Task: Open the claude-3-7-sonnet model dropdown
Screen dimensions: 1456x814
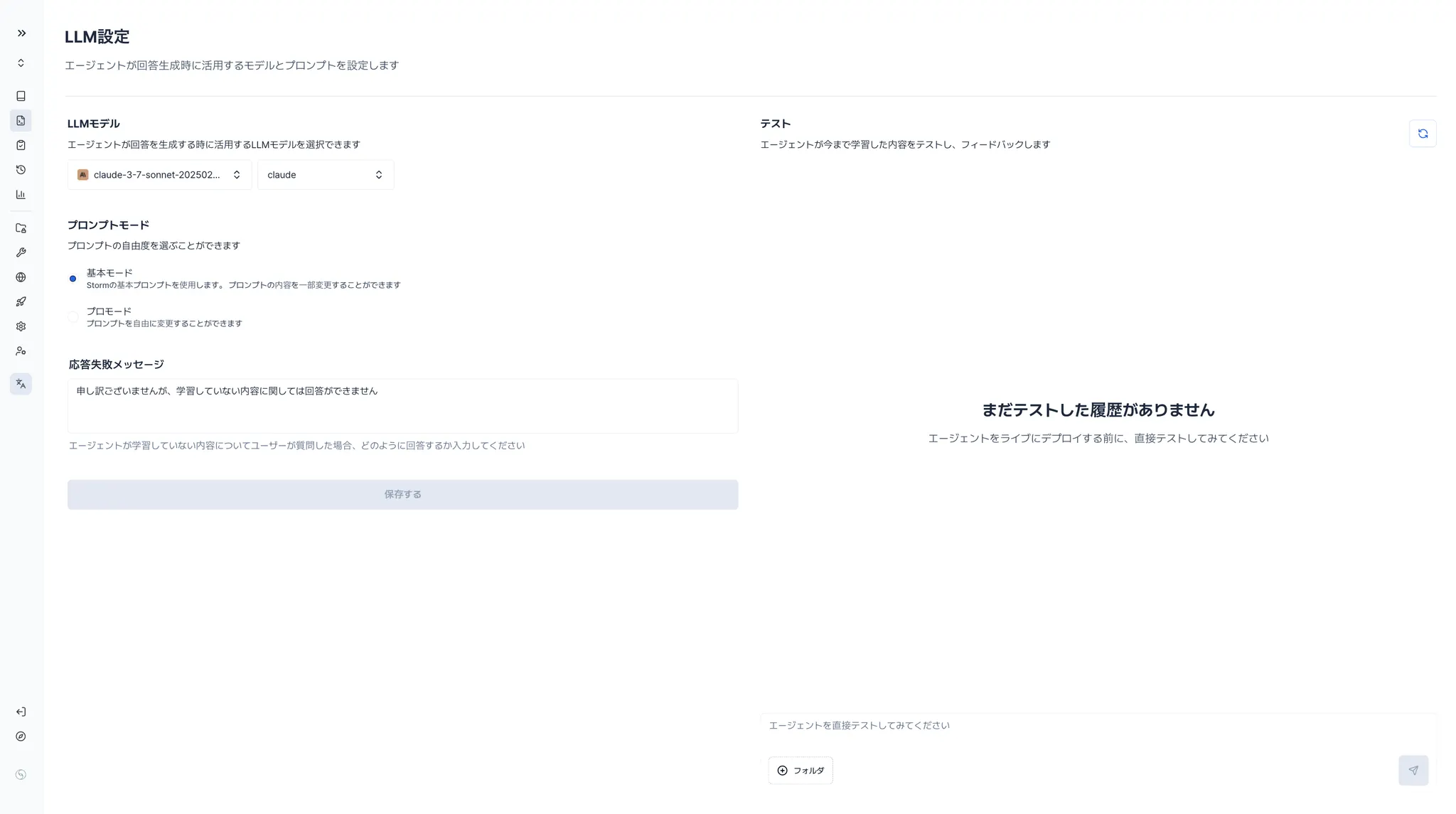Action: [x=159, y=175]
